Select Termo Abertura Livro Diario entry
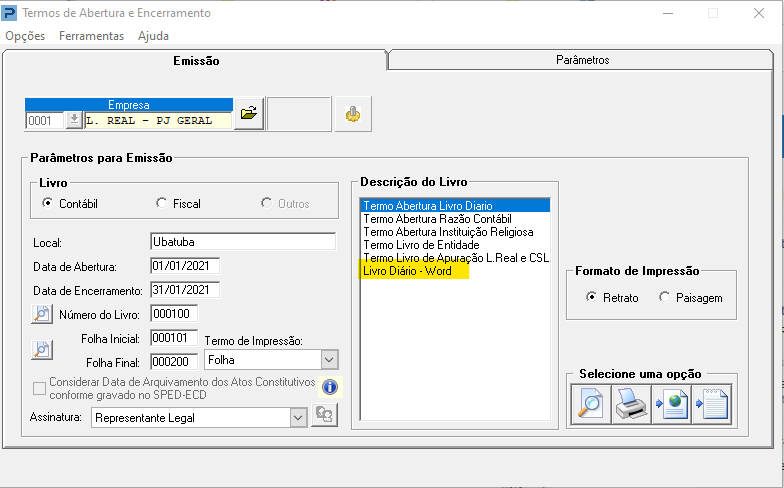Screen dimensions: 784x488 coord(455,206)
